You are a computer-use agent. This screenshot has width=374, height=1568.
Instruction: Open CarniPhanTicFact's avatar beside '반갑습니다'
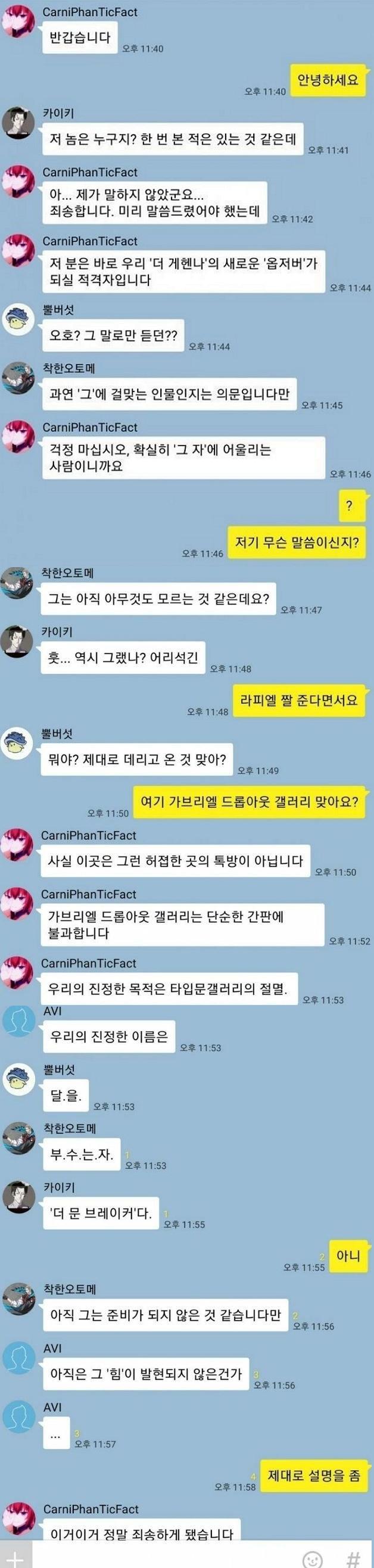tap(18, 23)
